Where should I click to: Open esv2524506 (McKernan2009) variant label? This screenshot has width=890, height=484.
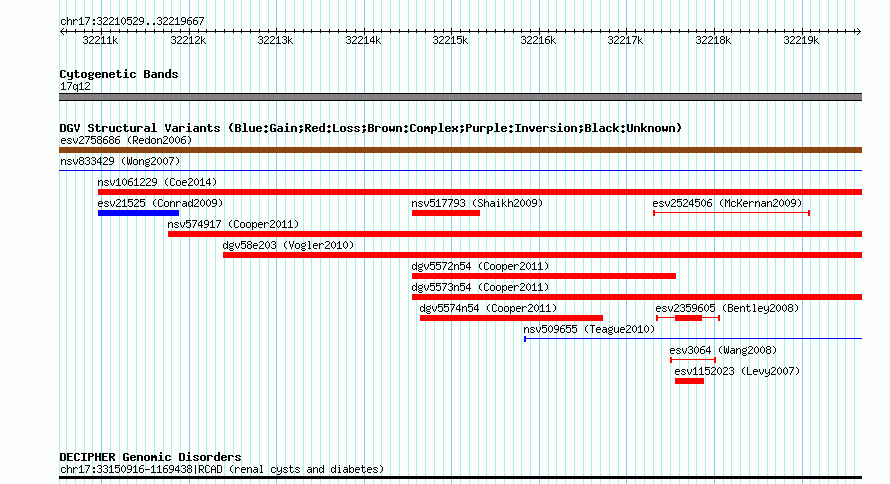click(x=727, y=203)
